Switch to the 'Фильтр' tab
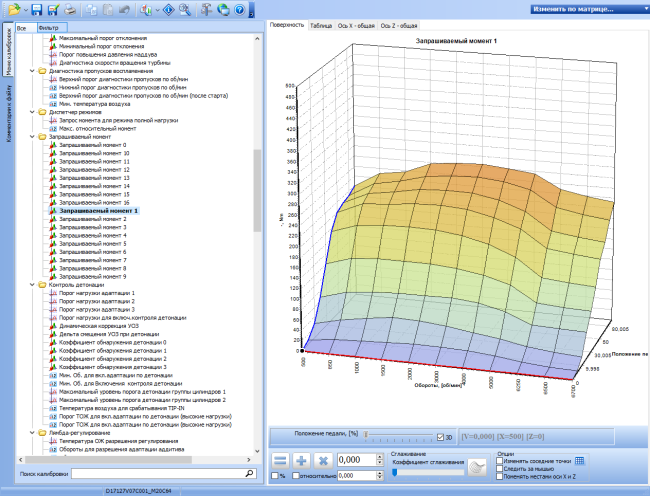This screenshot has height=496, width=650. pyautogui.click(x=52, y=28)
